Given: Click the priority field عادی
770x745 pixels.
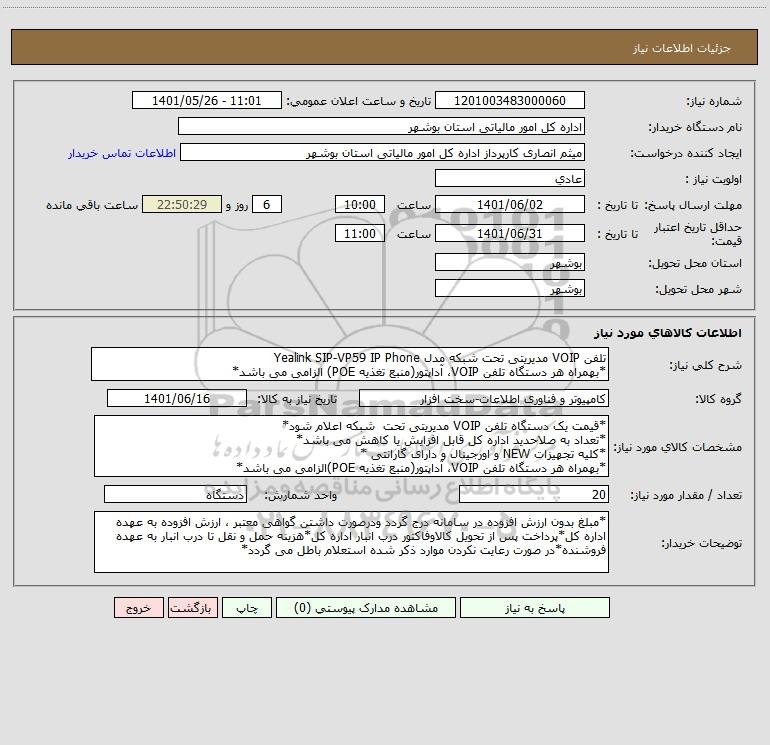Looking at the screenshot, I should click(510, 179).
